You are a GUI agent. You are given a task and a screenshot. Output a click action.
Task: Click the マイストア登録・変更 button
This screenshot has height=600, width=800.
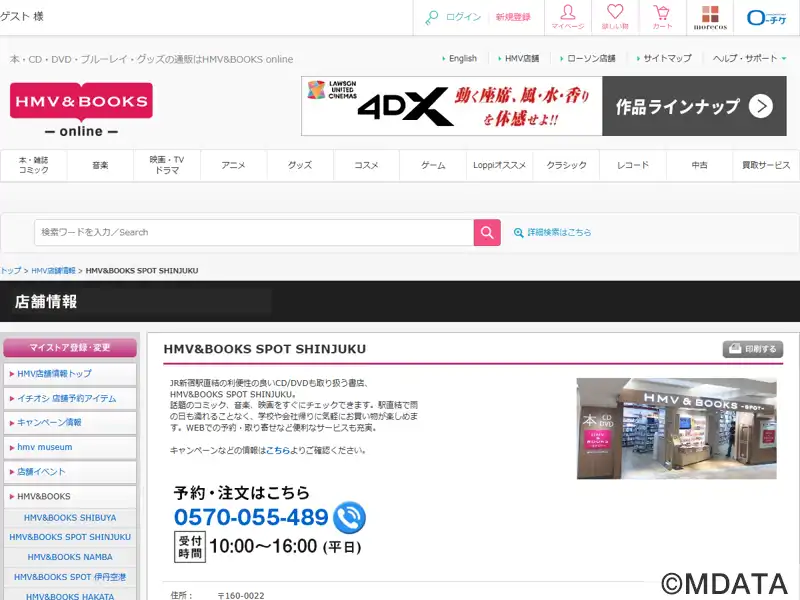[x=70, y=348]
